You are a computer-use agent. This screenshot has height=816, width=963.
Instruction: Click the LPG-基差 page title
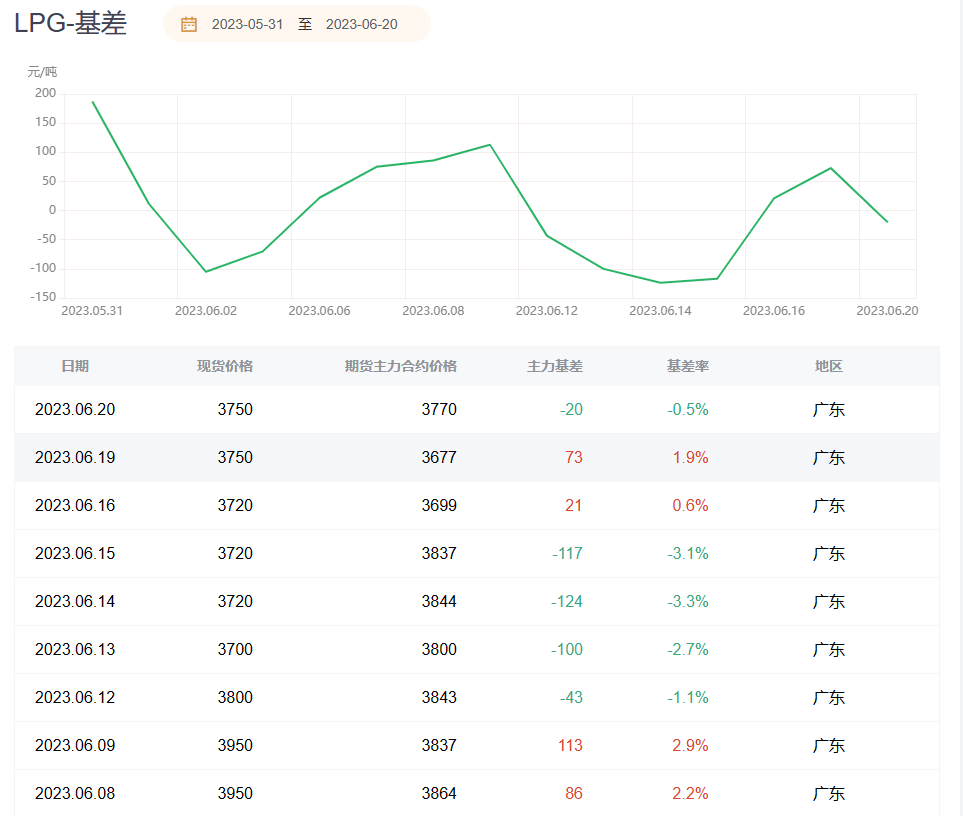71,24
